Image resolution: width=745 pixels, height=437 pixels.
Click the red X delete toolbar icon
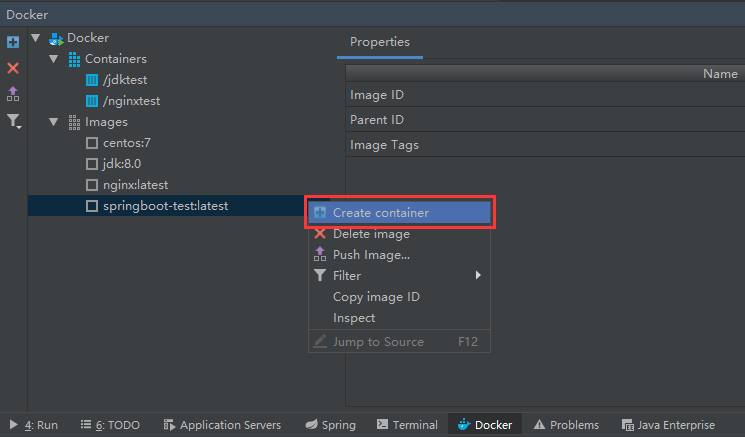13,68
